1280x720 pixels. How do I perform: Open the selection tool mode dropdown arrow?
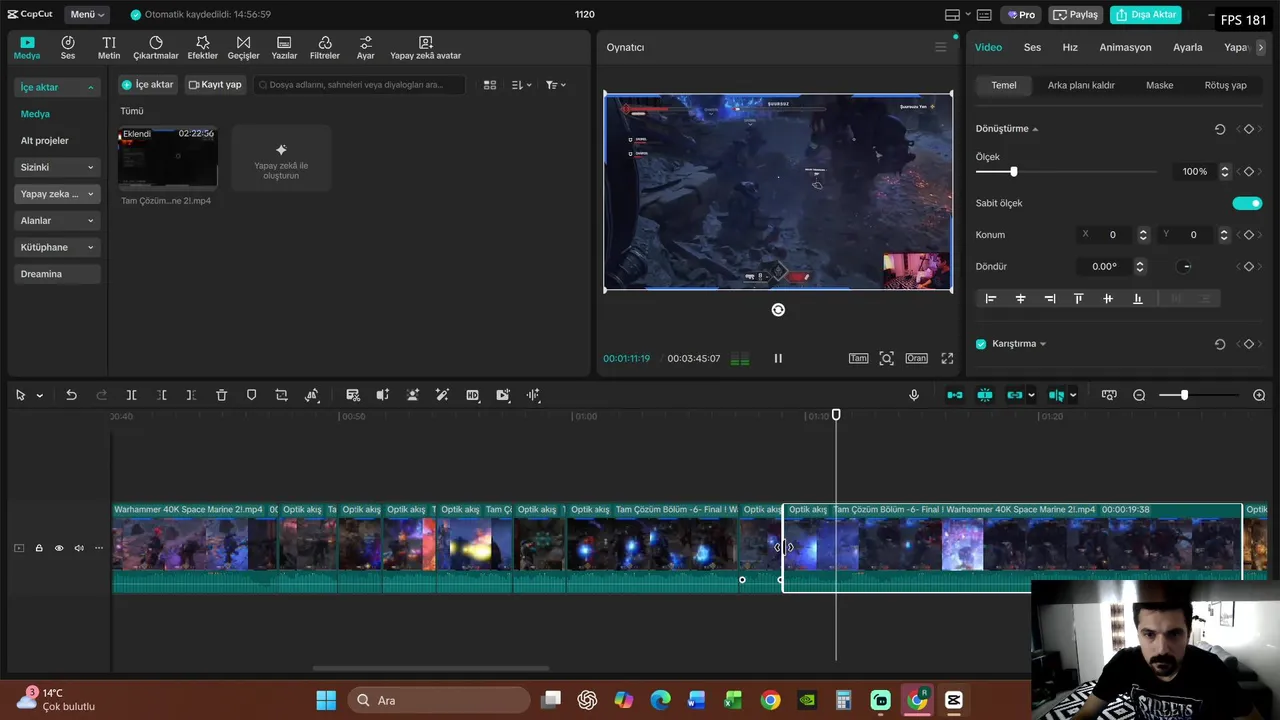(40, 395)
